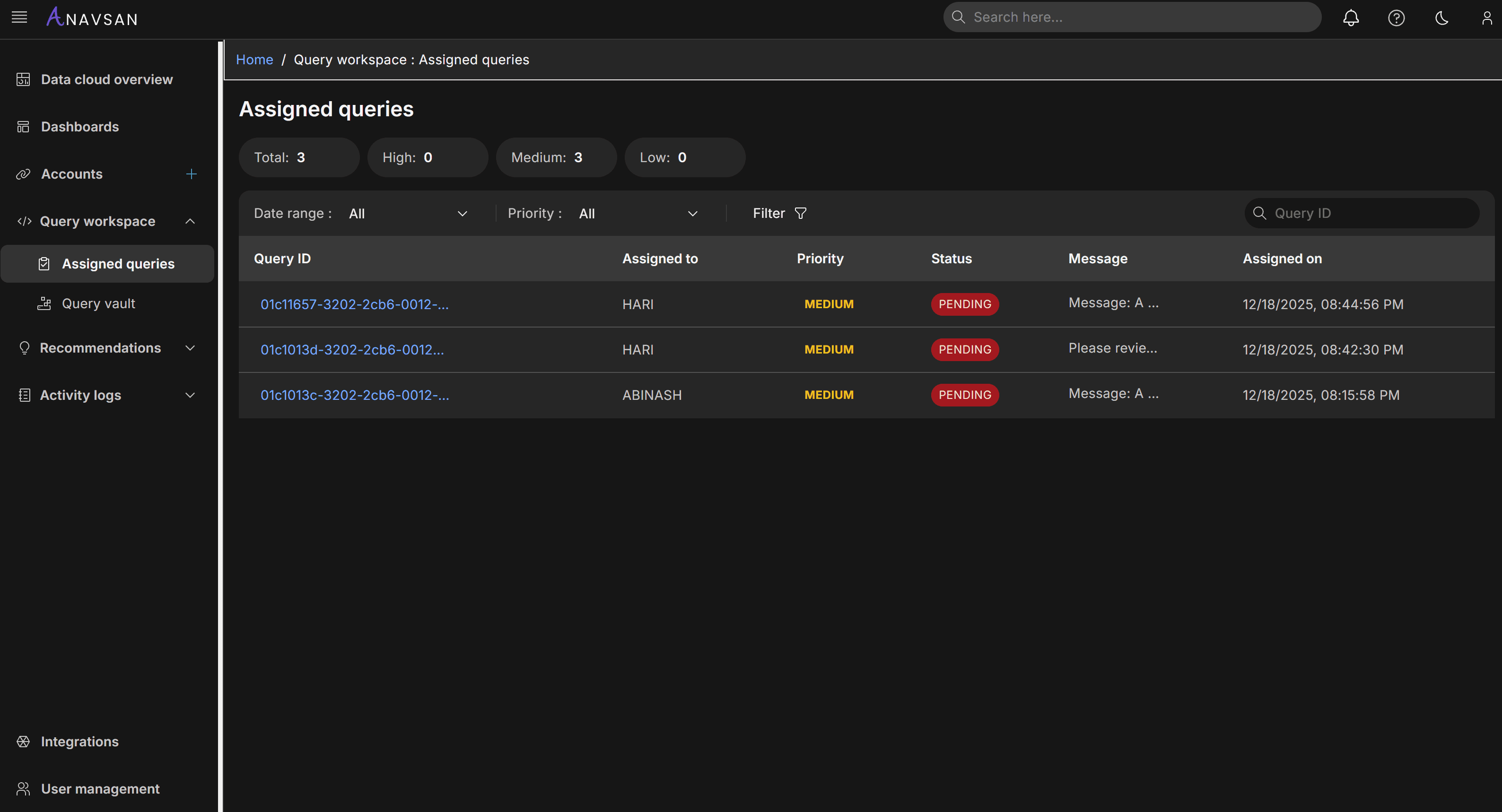This screenshot has width=1502, height=812.
Task: Open the Date range dropdown
Action: pyautogui.click(x=408, y=213)
